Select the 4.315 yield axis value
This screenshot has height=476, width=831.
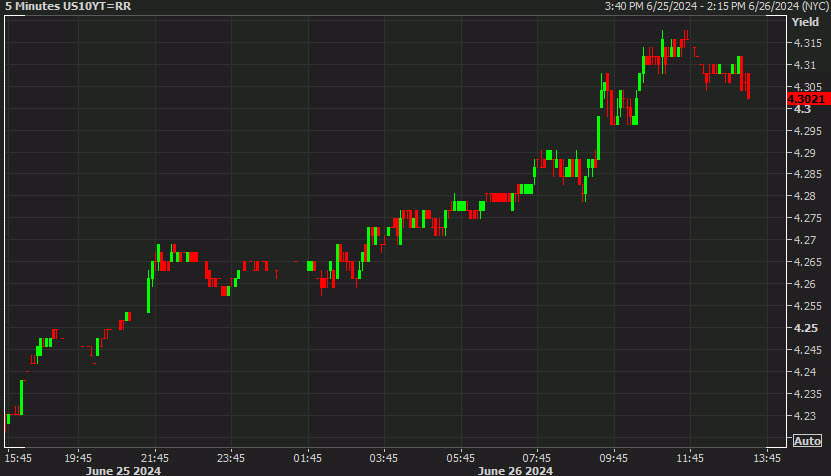point(808,43)
